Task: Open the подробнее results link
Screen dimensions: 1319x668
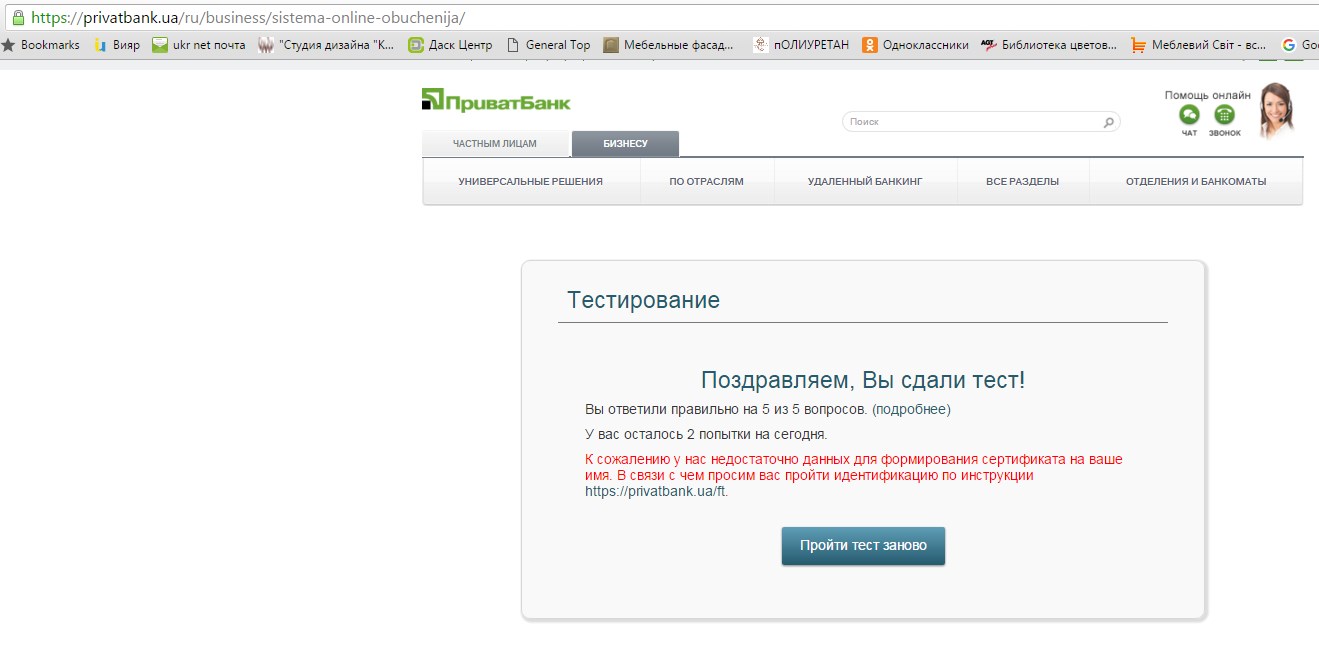Action: click(911, 409)
